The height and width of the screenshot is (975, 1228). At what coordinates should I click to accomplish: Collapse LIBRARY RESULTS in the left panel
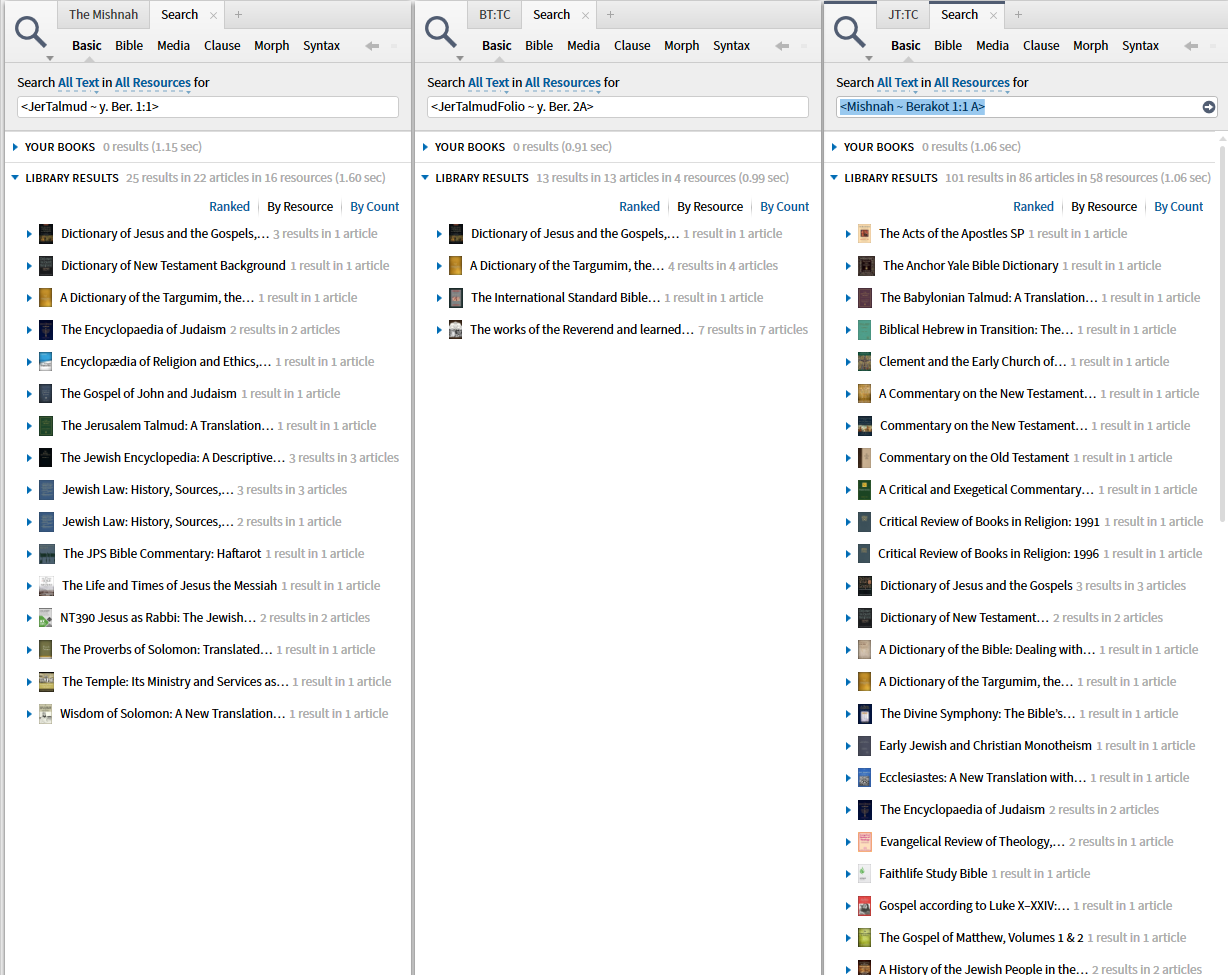click(15, 178)
